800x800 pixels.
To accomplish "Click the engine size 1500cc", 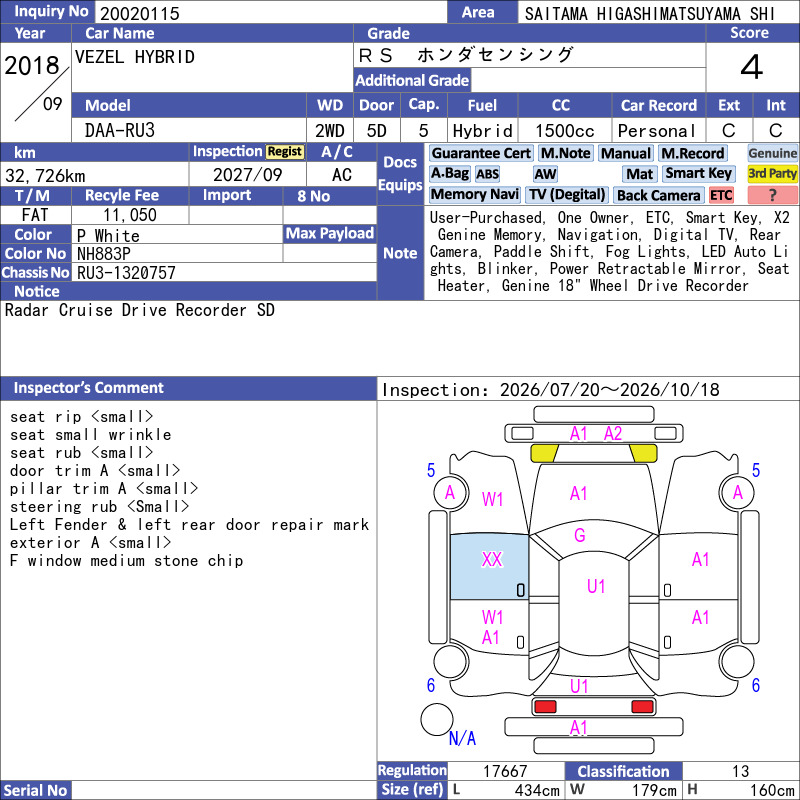I will [565, 131].
